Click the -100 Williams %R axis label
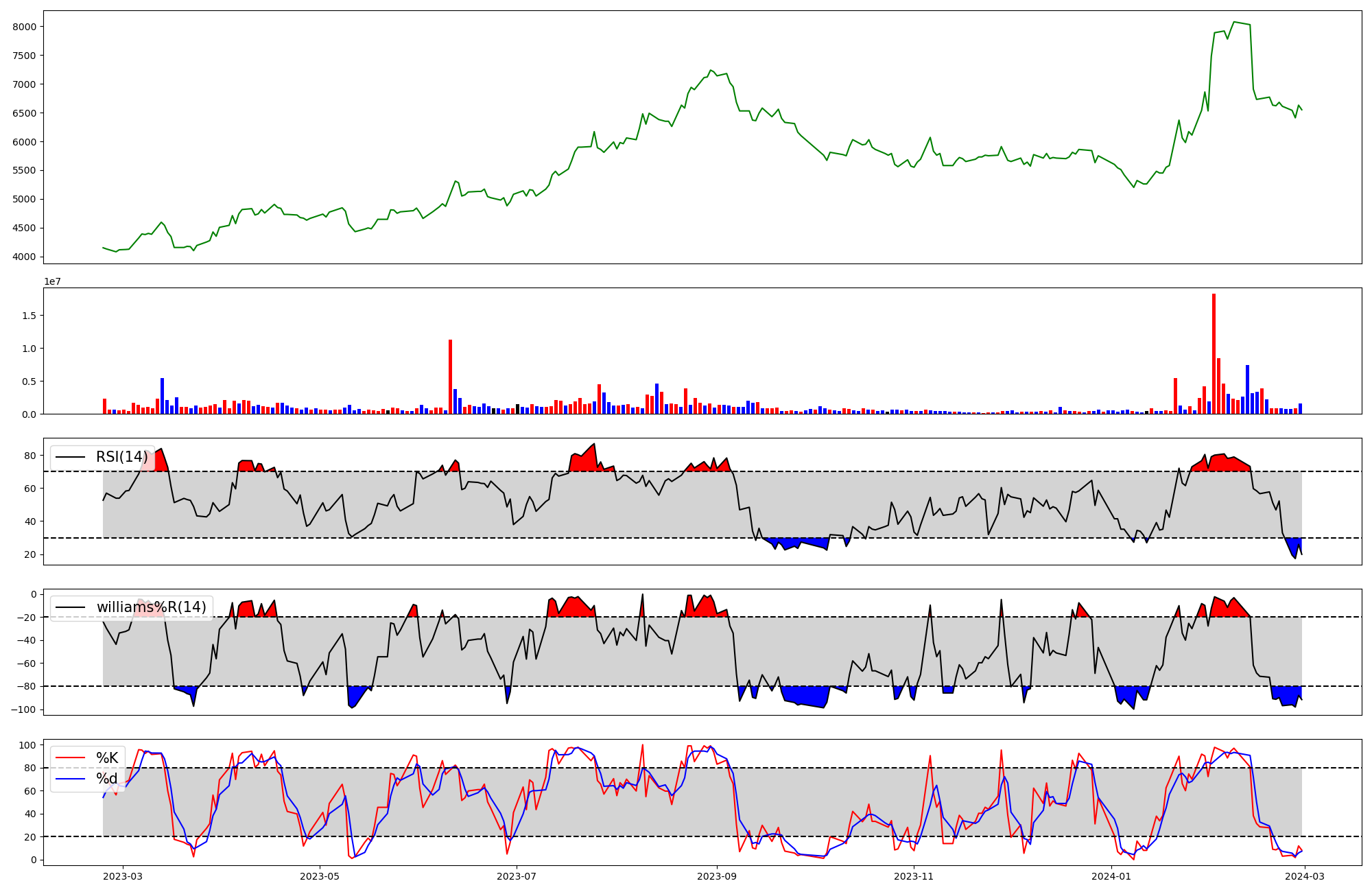Viewport: 1372px width, 892px height. pyautogui.click(x=23, y=709)
